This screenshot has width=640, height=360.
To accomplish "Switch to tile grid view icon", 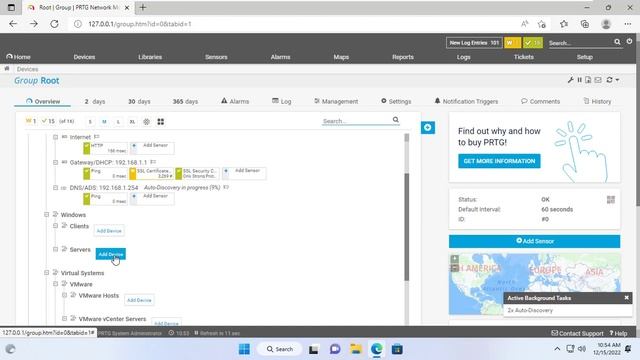I will click(160, 122).
